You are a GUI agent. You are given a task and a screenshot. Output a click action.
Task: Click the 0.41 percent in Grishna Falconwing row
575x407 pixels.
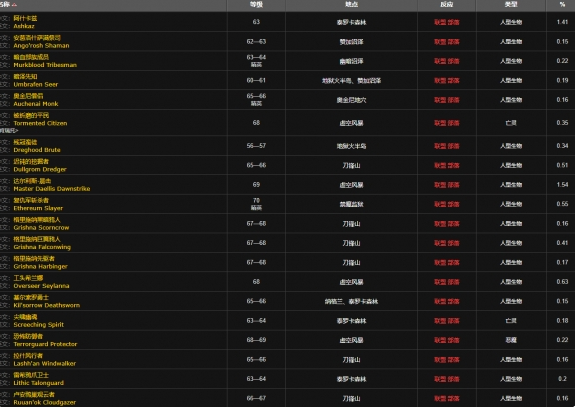[x=562, y=243]
